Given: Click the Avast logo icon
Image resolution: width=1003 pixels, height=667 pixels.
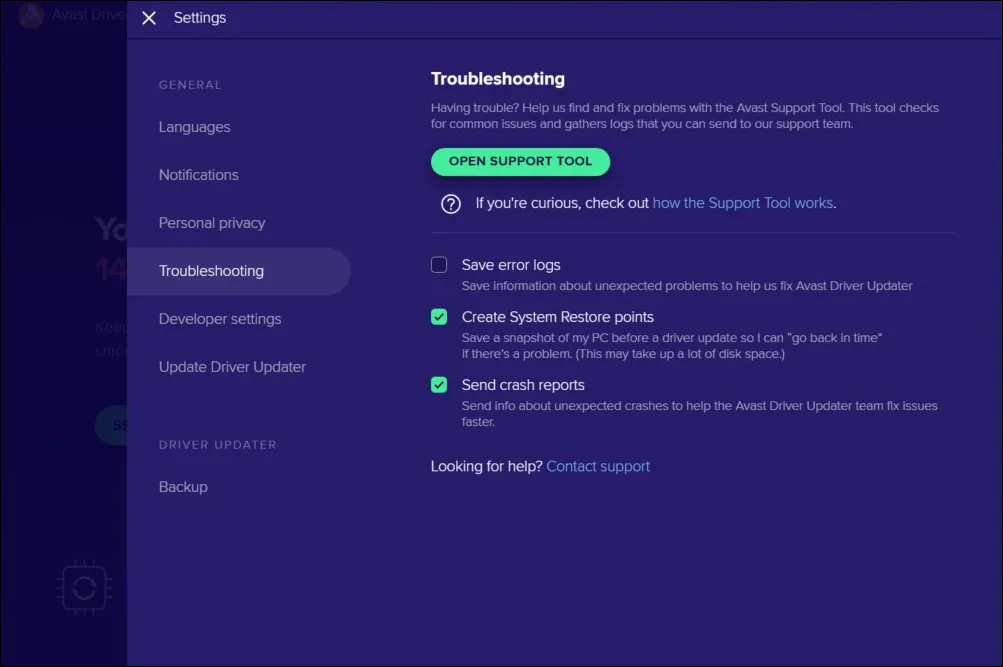Looking at the screenshot, I should click(x=31, y=16).
